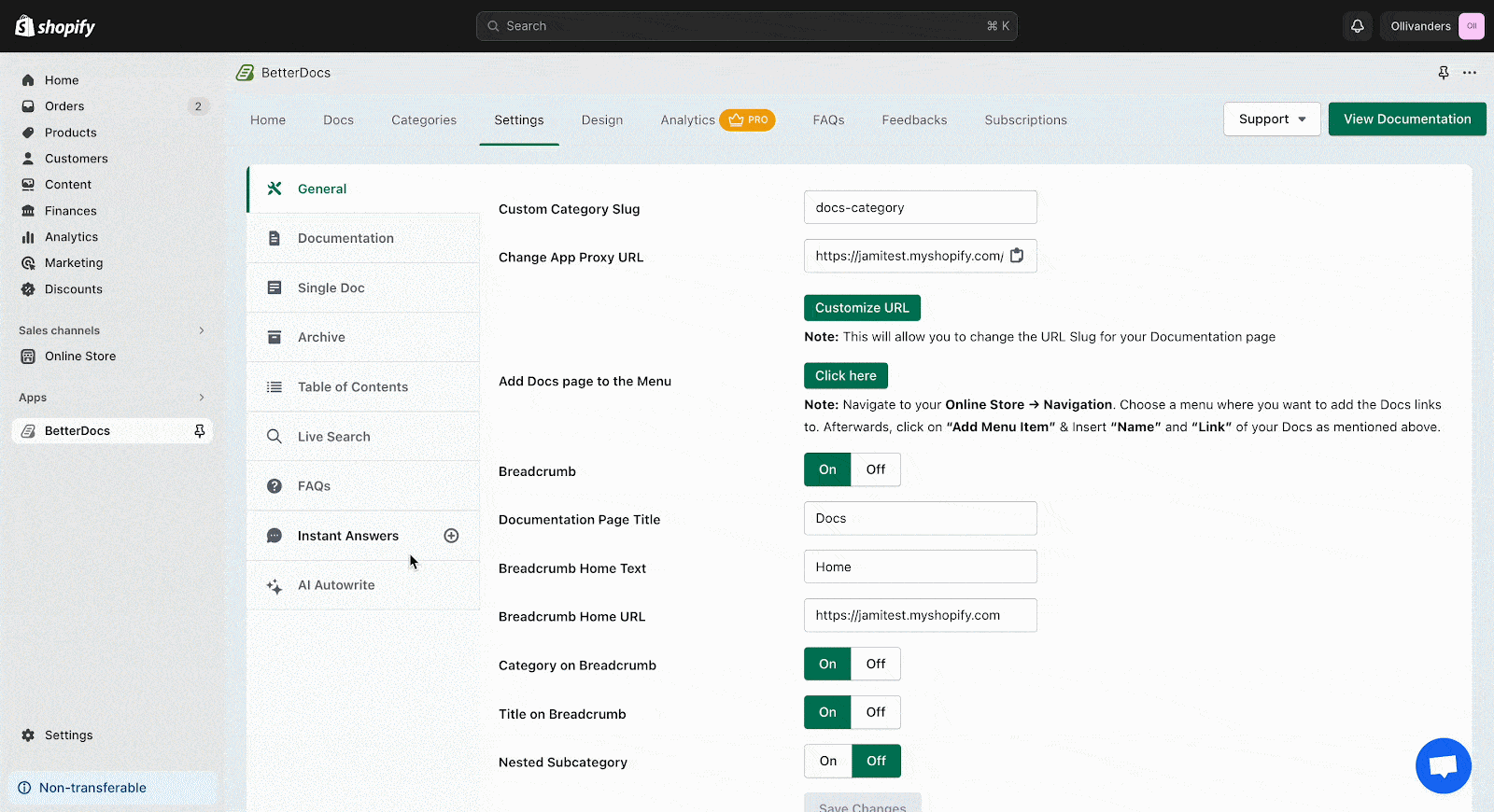Click the BetterDocs logo in app header
Viewport: 1494px width, 812px height.
click(245, 73)
